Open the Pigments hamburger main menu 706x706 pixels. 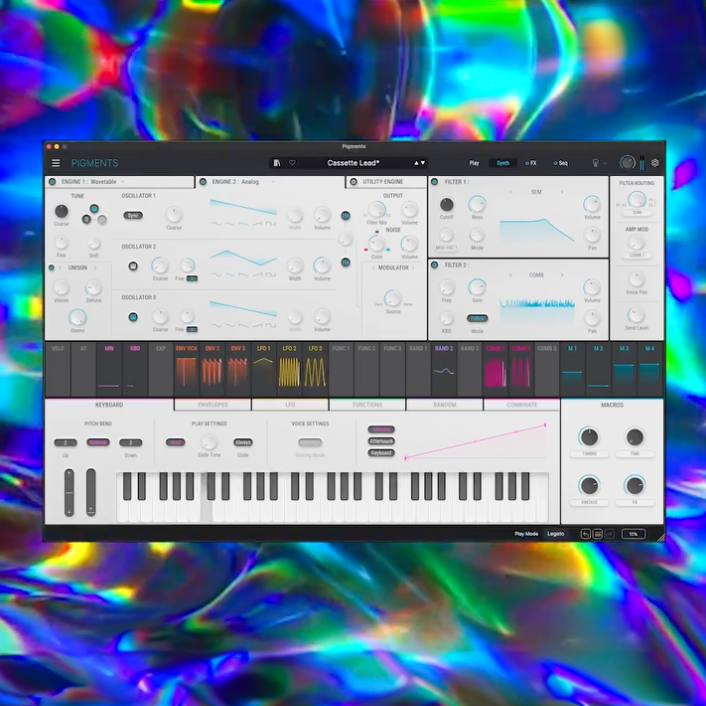pyautogui.click(x=56, y=163)
